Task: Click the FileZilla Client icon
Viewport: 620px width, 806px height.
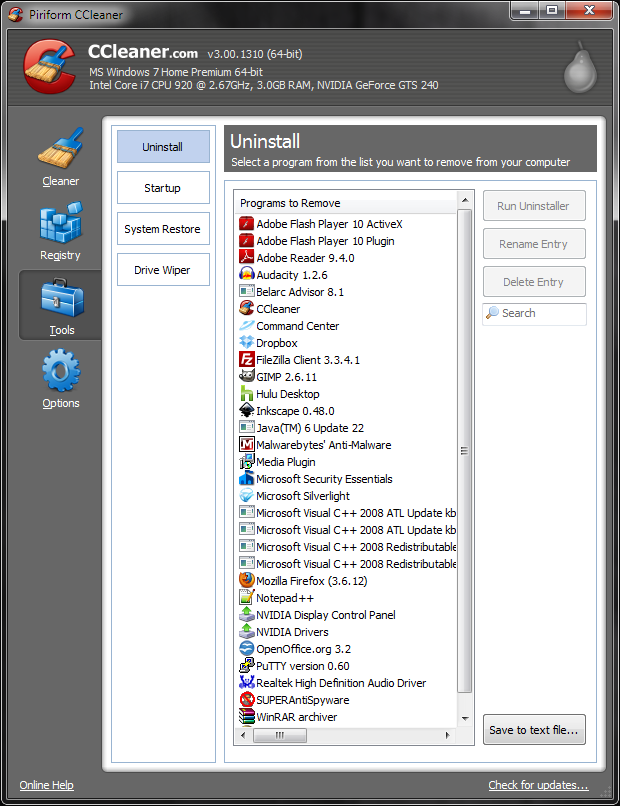Action: point(247,359)
